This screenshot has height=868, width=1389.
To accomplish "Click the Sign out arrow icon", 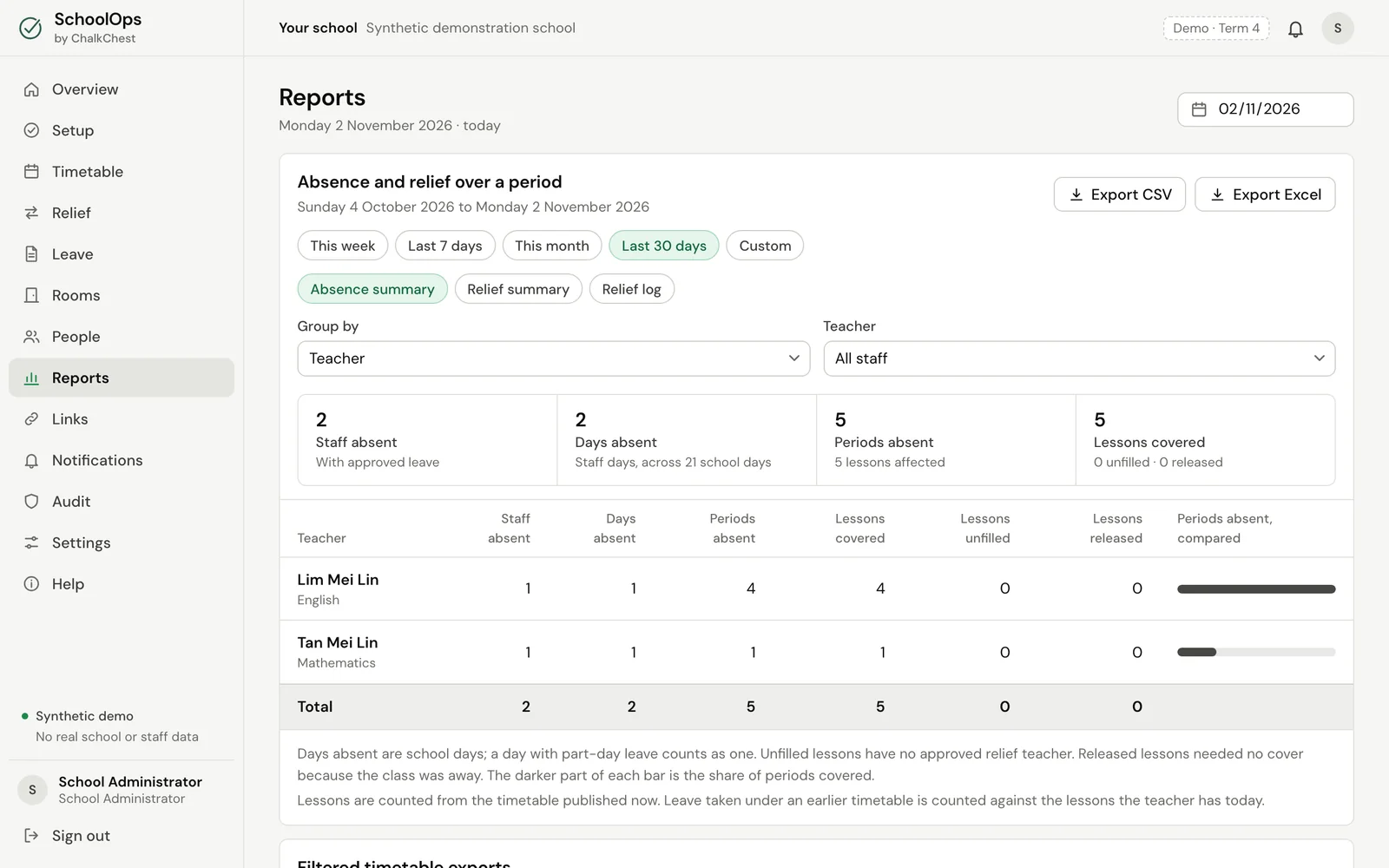I will click(31, 836).
